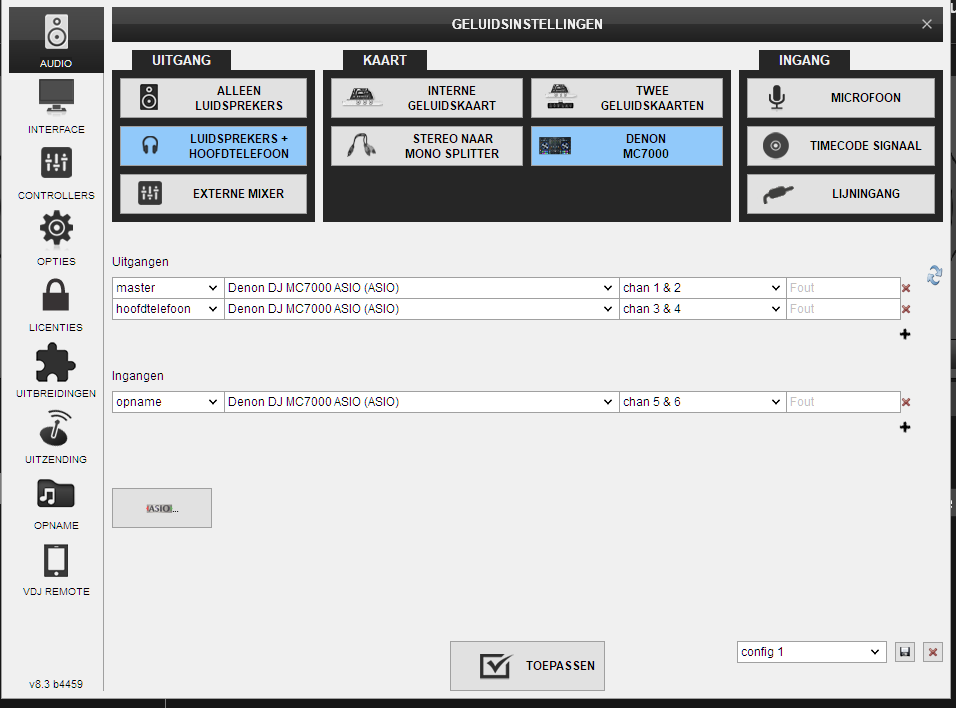Add a new output line under Uitgangen

tap(905, 334)
